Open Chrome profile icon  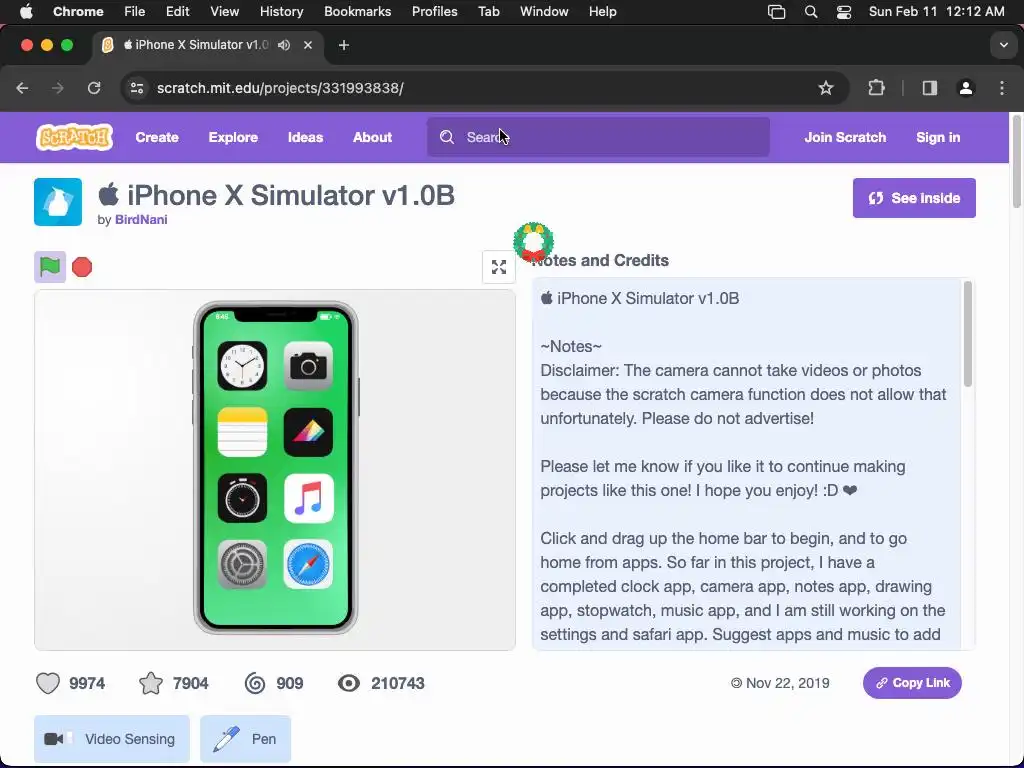coord(965,88)
